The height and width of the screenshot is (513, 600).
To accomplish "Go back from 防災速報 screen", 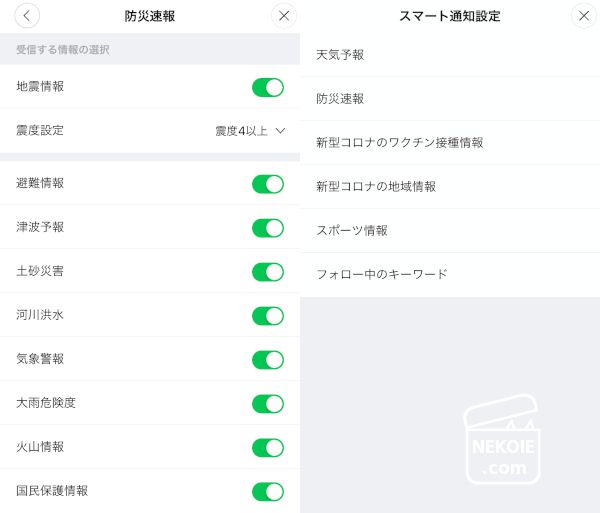I will point(28,16).
